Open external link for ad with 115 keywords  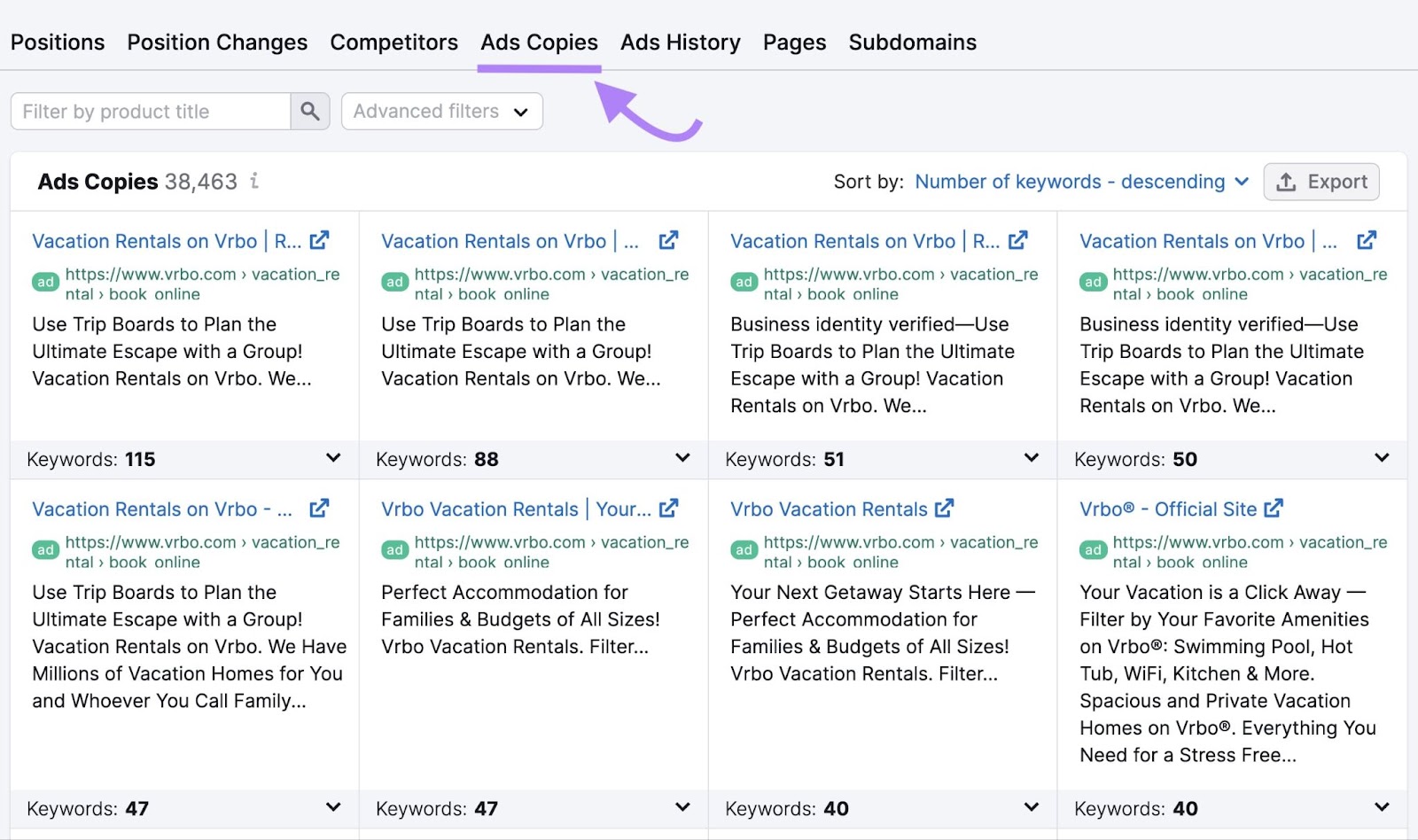point(319,240)
